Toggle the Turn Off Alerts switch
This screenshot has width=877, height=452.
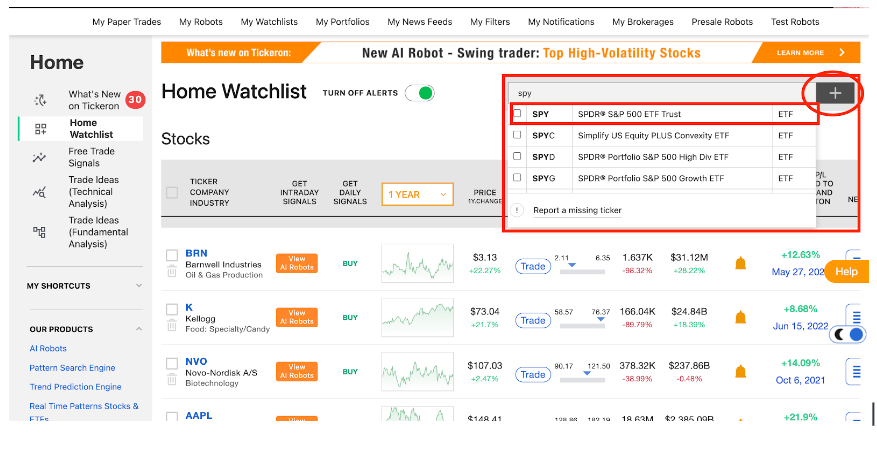tap(420, 93)
